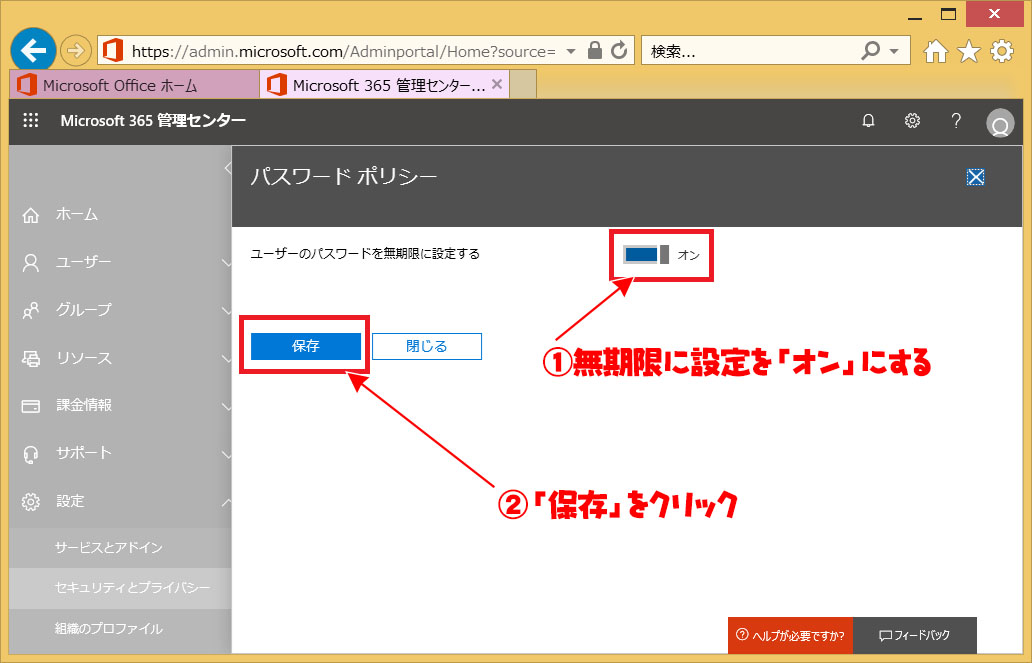Click the 閉じる button

click(426, 346)
